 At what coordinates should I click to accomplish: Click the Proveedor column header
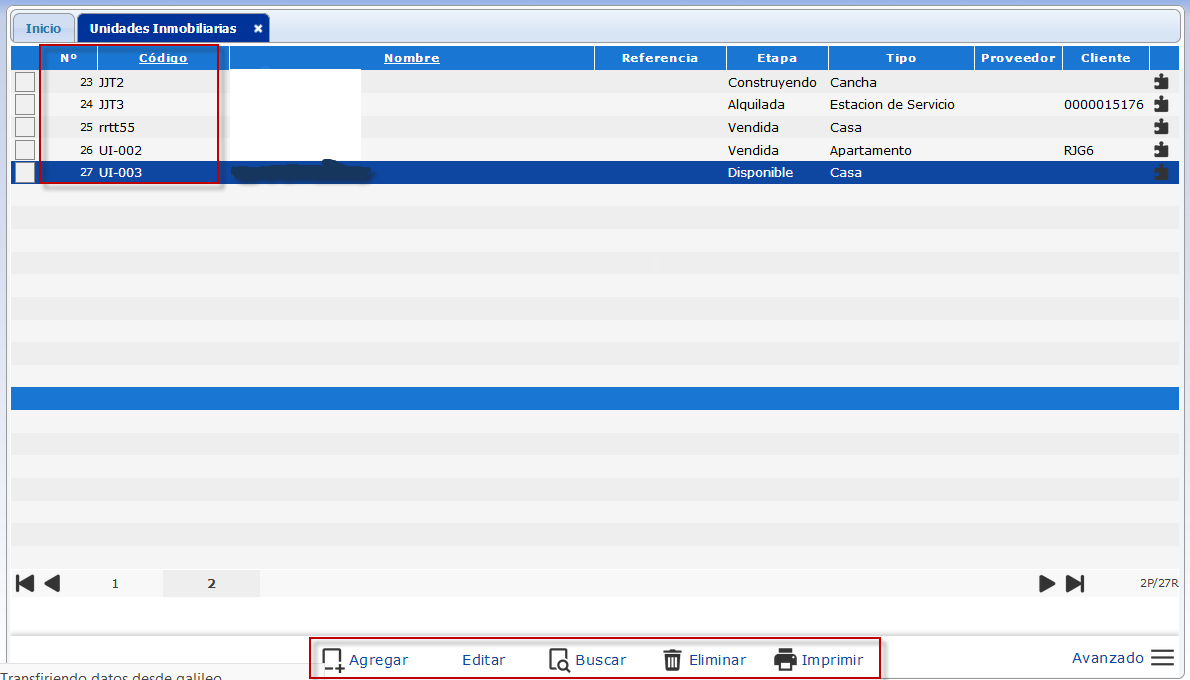1018,58
